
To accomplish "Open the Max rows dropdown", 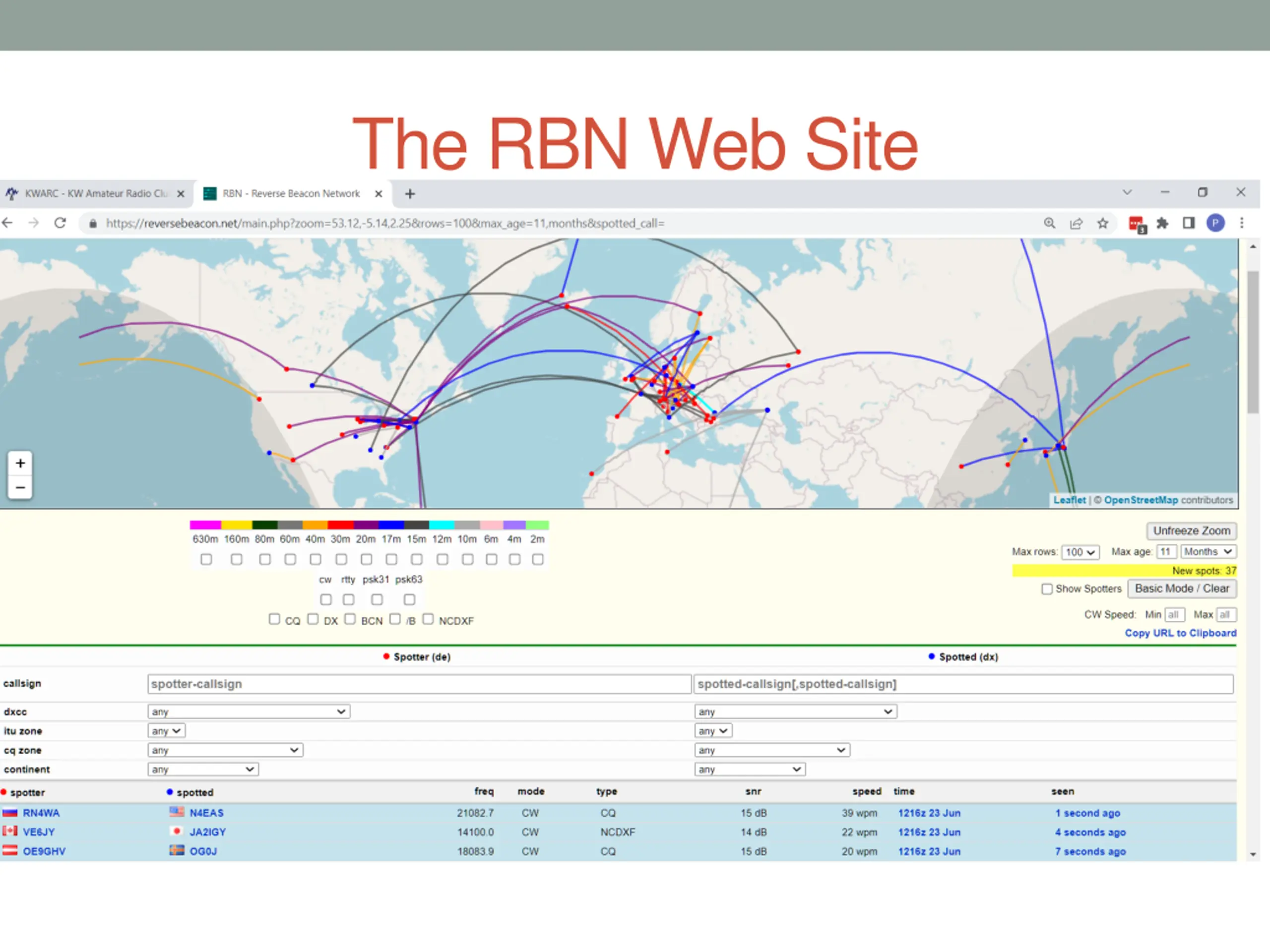I will point(1080,552).
